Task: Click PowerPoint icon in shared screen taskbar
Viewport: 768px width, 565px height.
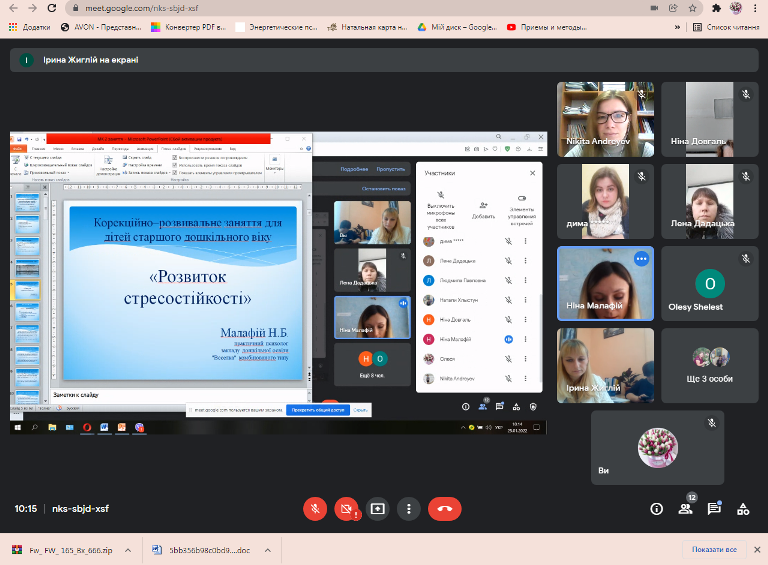Action: [121, 427]
